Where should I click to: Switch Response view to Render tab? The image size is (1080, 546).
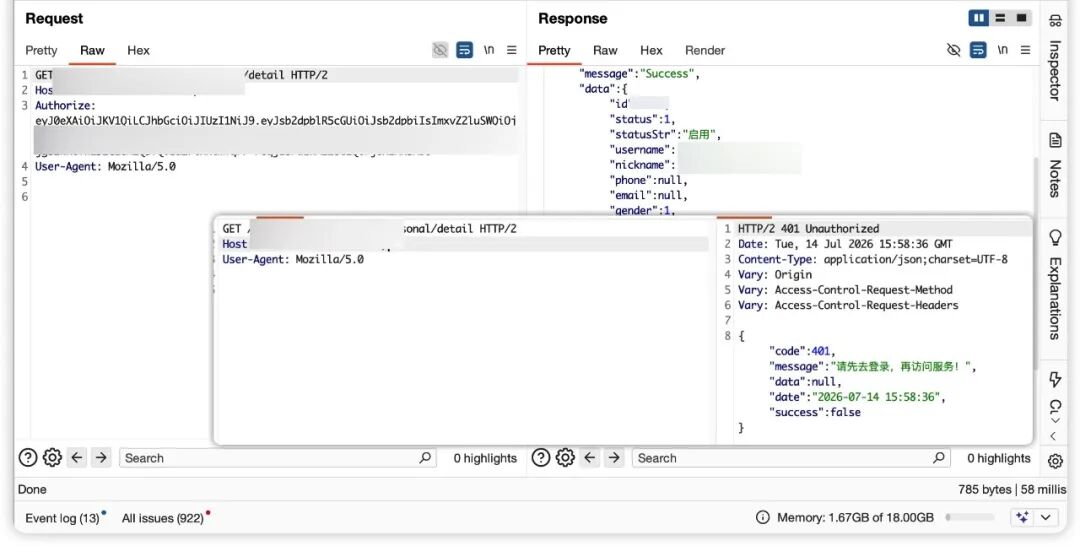pyautogui.click(x=705, y=50)
